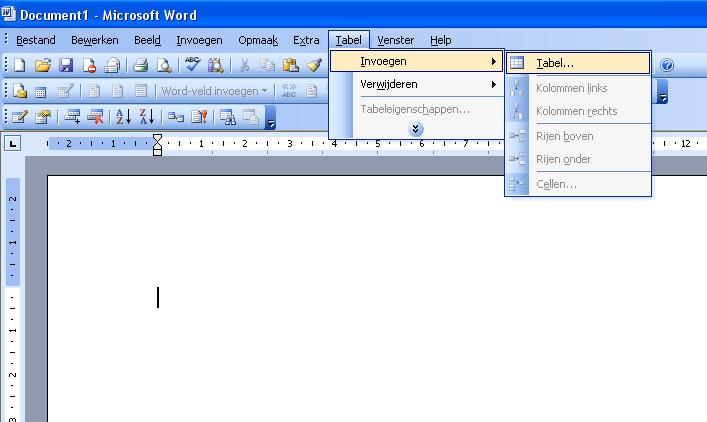
Task: Click the Find Record binoculars icon
Action: (228, 117)
